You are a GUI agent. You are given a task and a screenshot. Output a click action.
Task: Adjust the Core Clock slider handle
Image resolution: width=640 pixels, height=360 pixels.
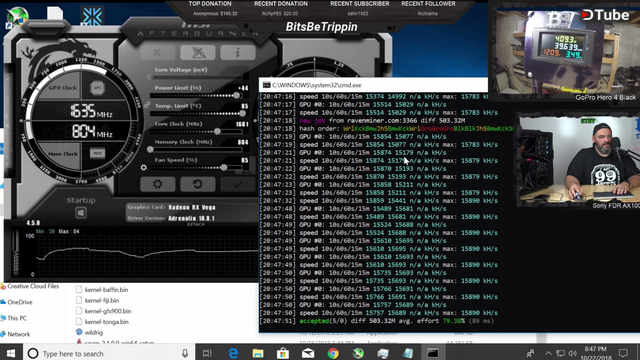[217, 131]
